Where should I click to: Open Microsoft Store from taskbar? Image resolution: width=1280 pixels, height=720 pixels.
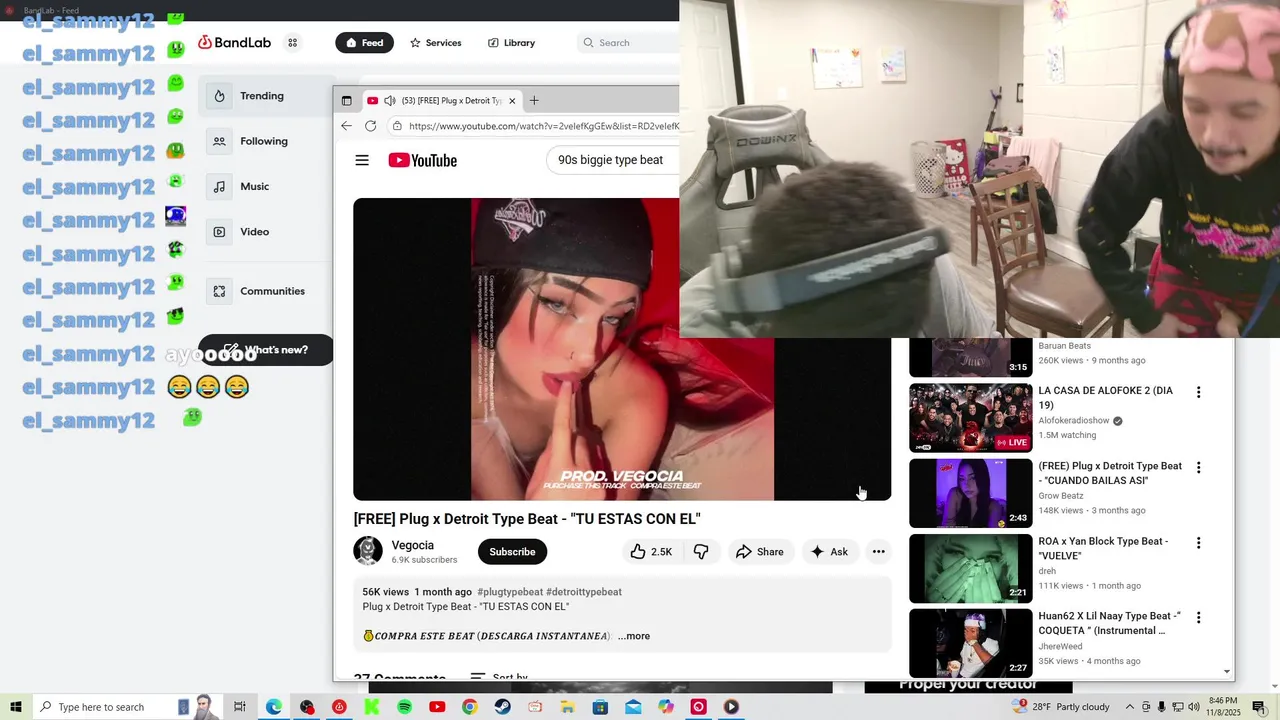pyautogui.click(x=600, y=707)
